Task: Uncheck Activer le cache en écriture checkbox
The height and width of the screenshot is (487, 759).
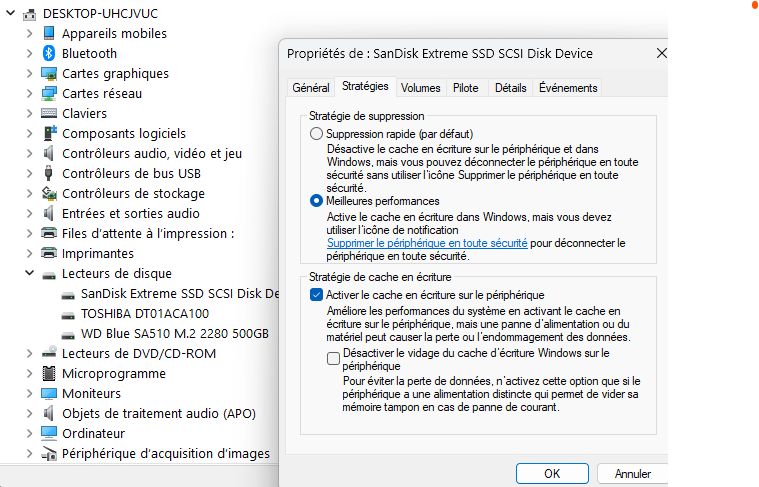Action: [316, 294]
